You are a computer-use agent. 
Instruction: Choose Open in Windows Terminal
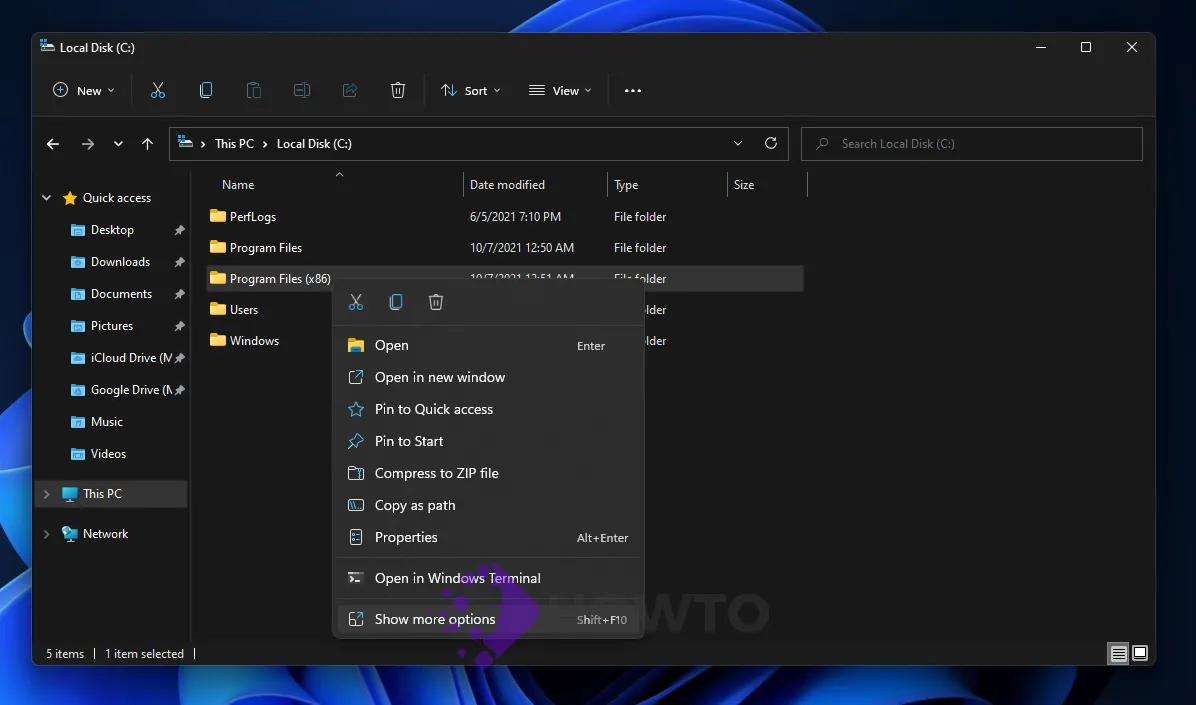(488, 578)
